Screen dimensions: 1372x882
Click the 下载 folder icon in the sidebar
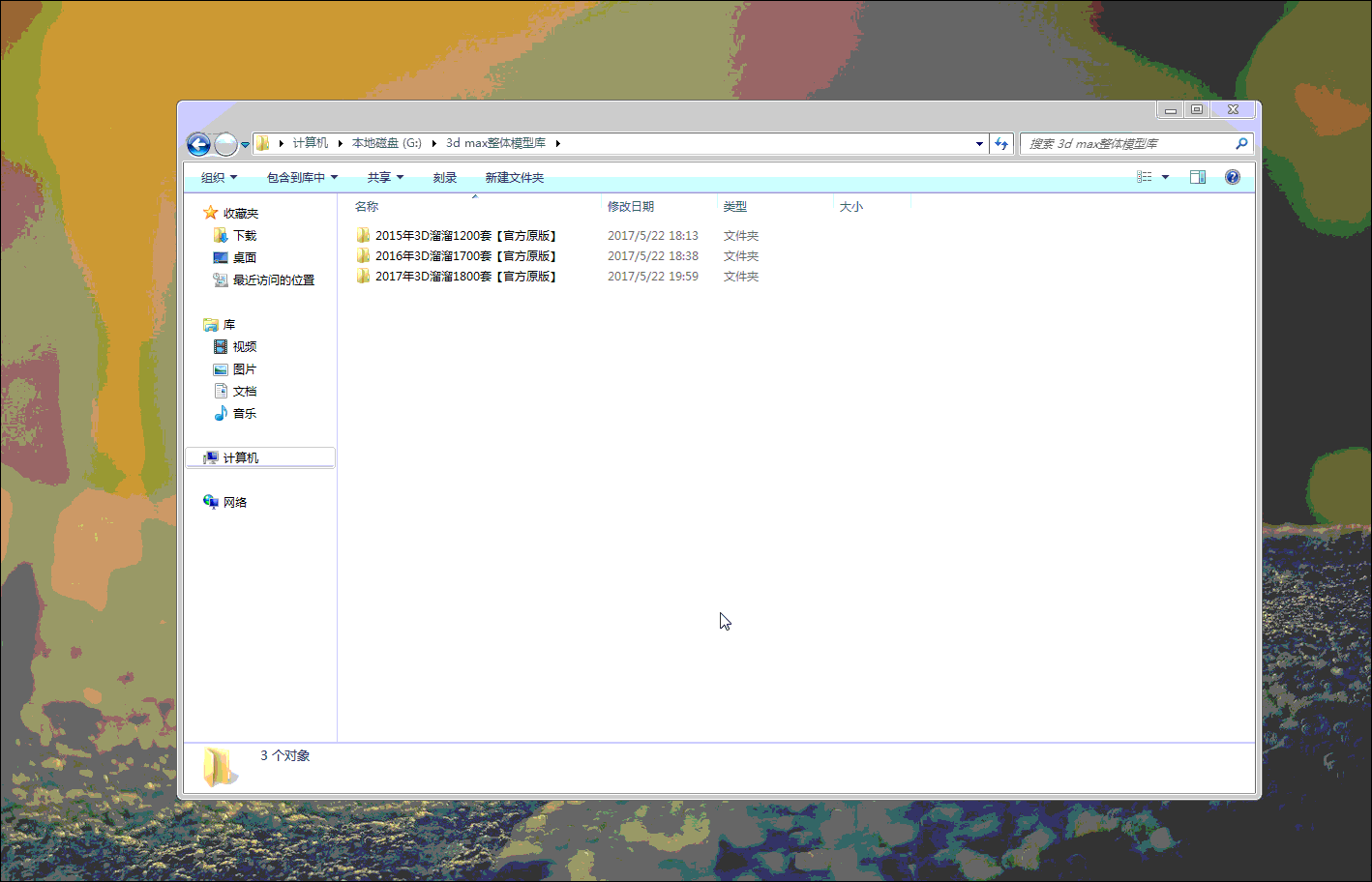pos(221,235)
